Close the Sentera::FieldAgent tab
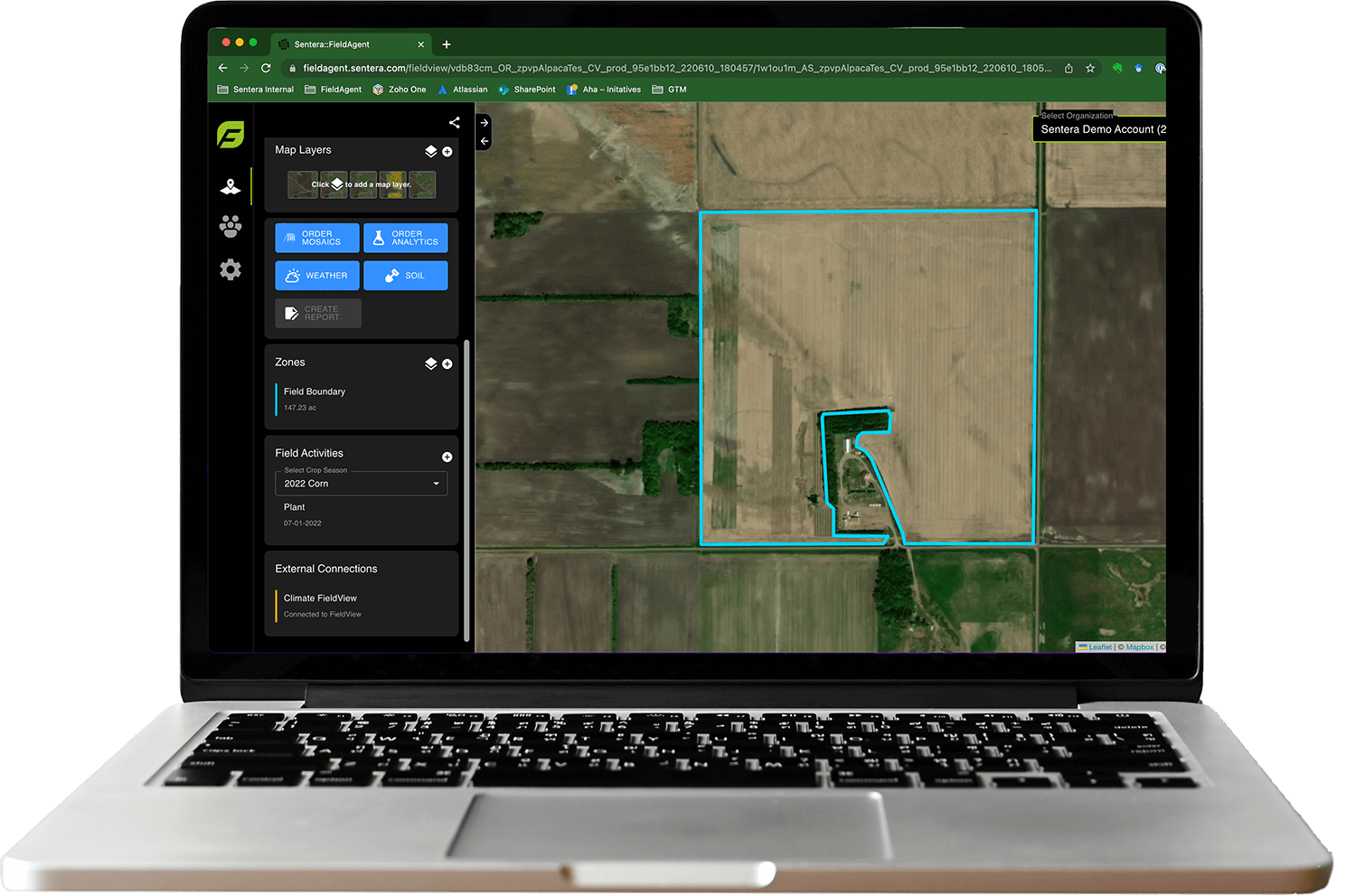This screenshot has width=1356, height=896. point(421,44)
